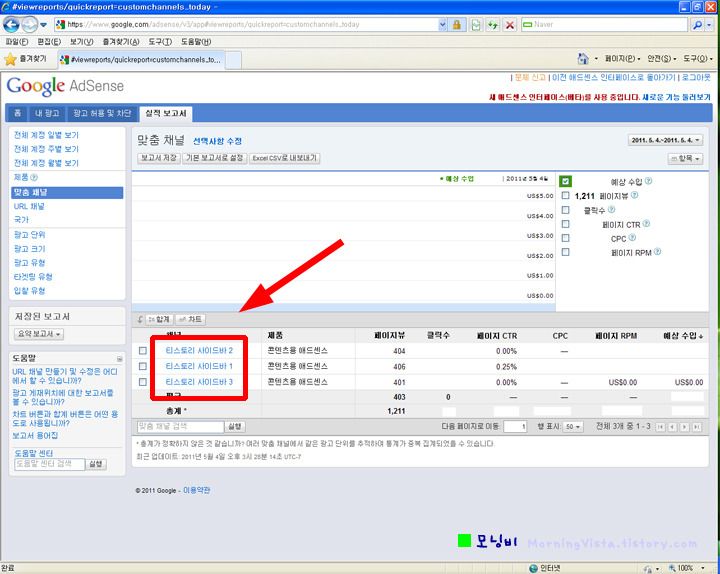Image resolution: width=720 pixels, height=574 pixels.
Task: Open the date range dropdown 2011. 5. 4.
Action: 665,140
